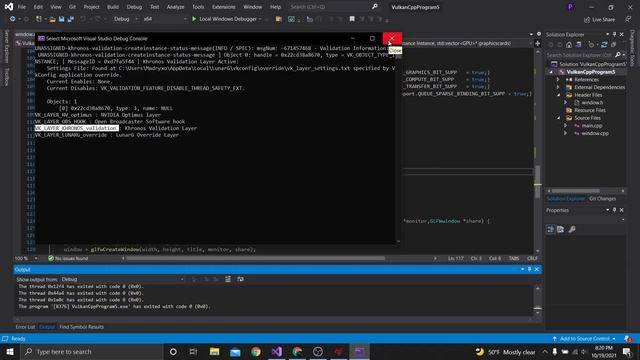
Task: Expand External Dependencies node
Action: (558, 87)
